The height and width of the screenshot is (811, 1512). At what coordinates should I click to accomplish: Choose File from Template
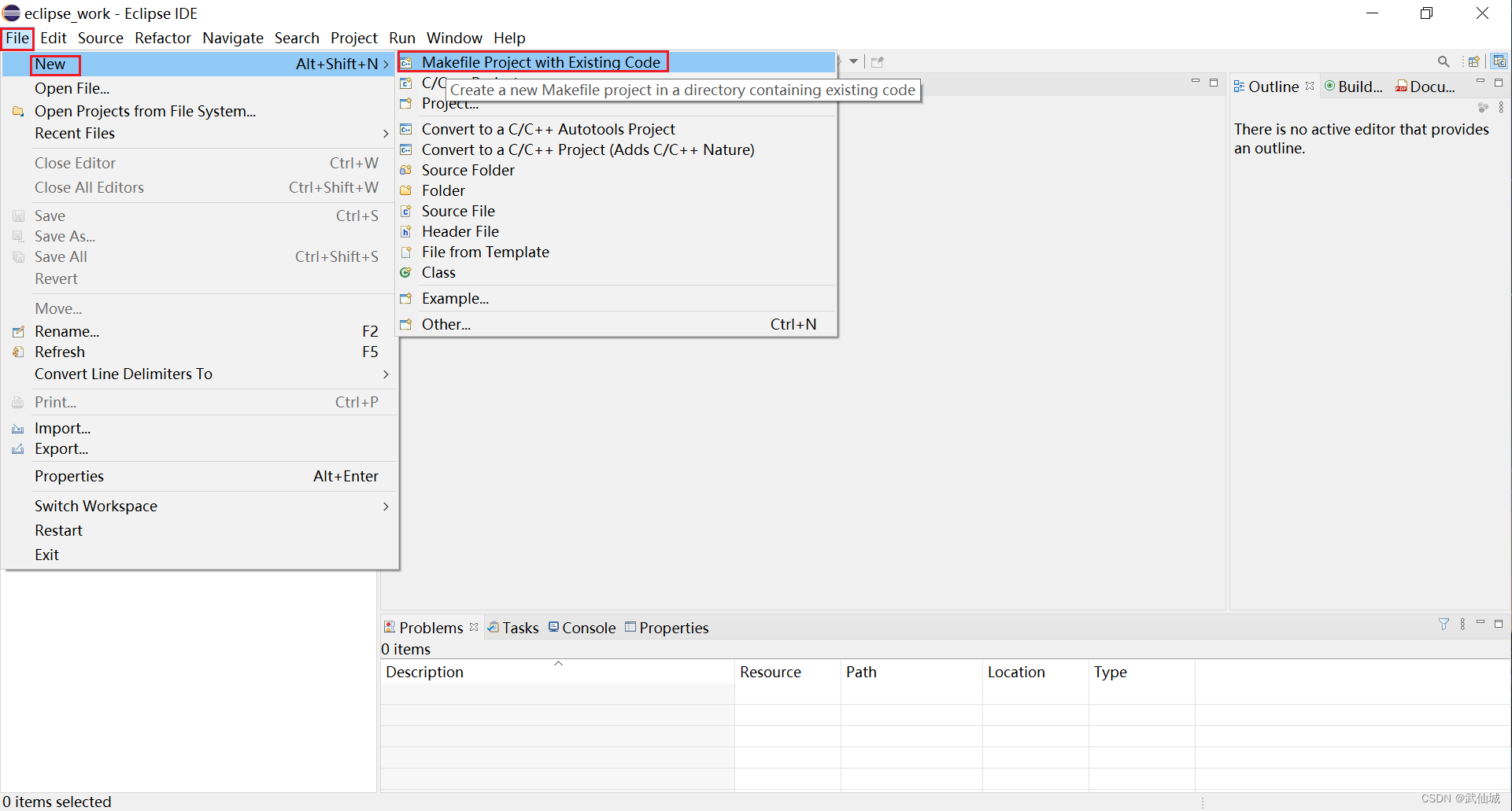point(616,252)
